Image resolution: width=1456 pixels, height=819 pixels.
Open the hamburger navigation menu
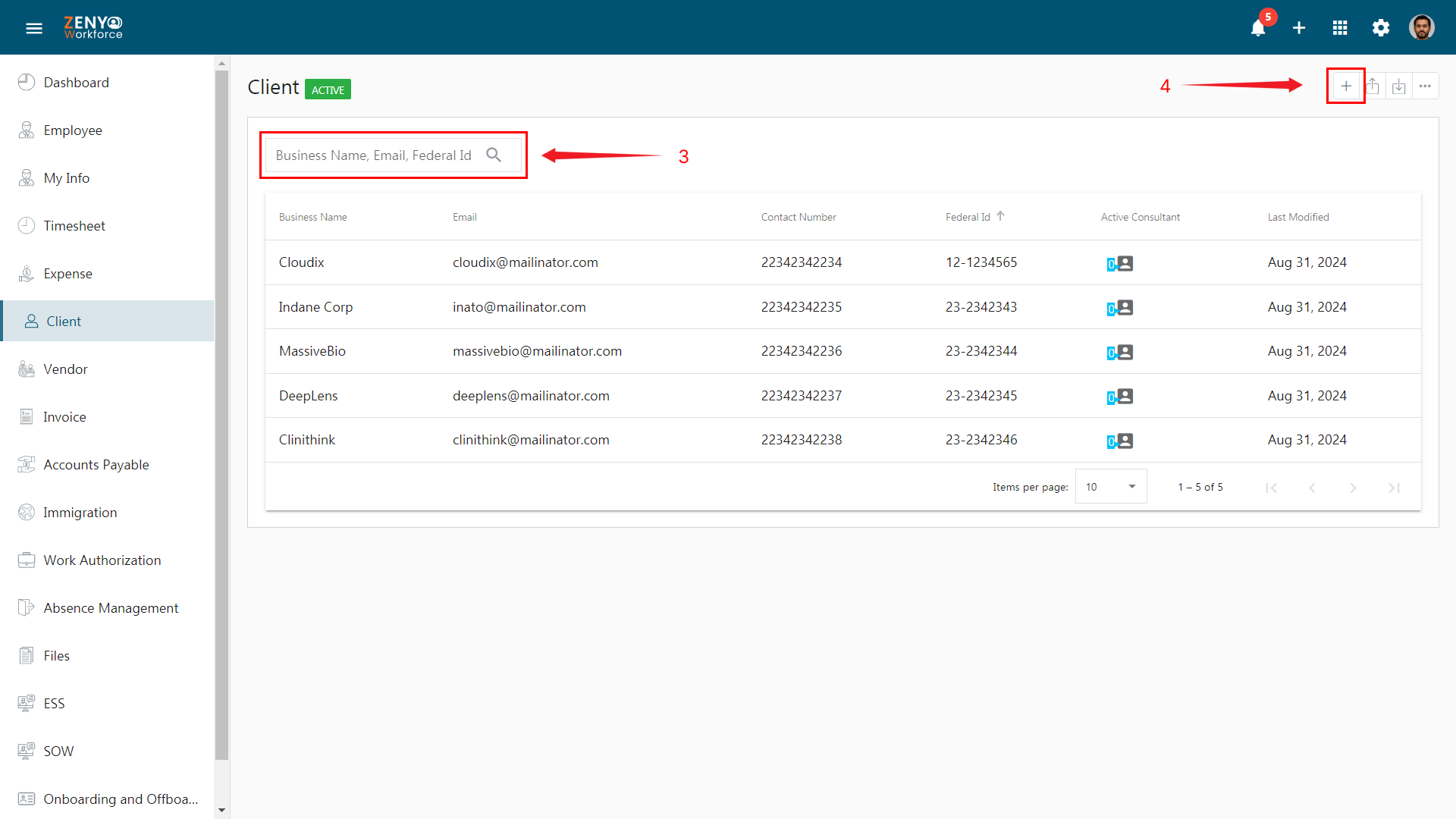[x=34, y=28]
